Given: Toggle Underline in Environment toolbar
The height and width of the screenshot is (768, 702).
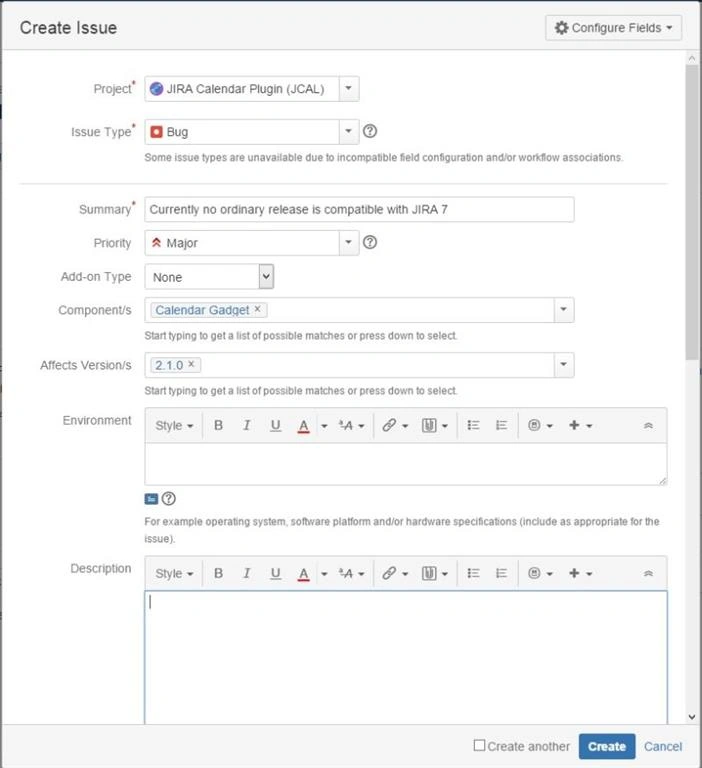Looking at the screenshot, I should (275, 425).
